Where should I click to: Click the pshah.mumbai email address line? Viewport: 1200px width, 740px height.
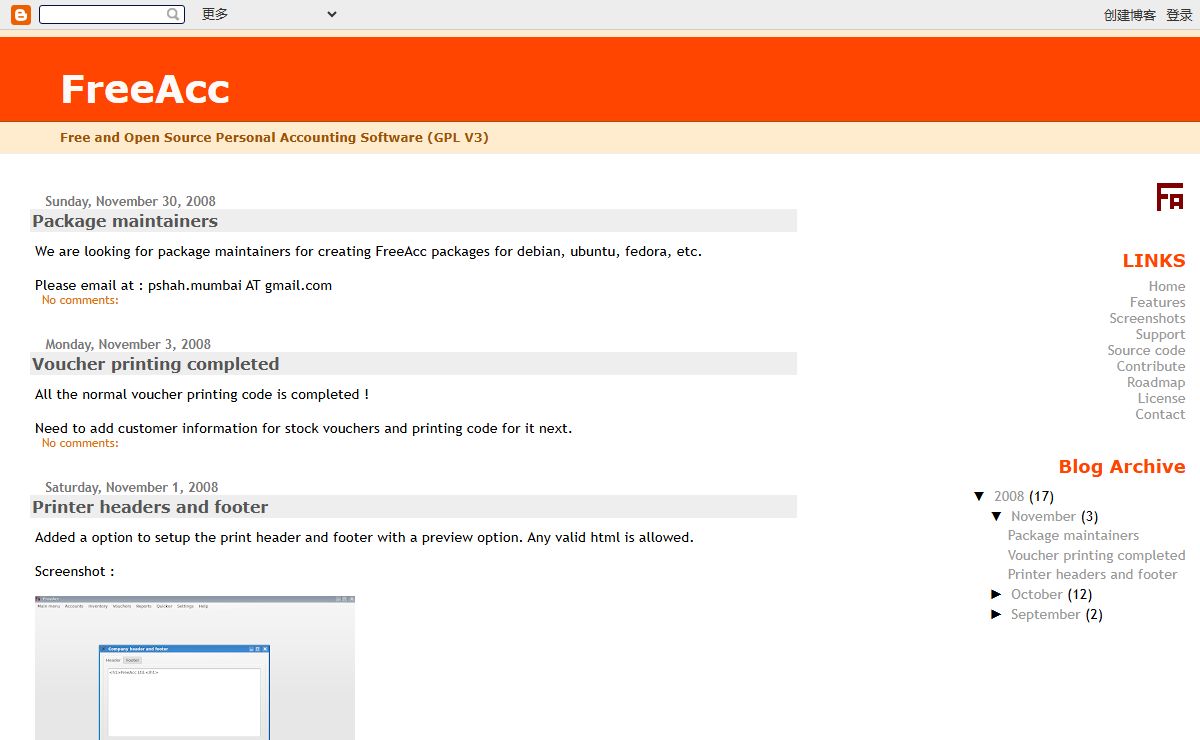pyautogui.click(x=183, y=285)
